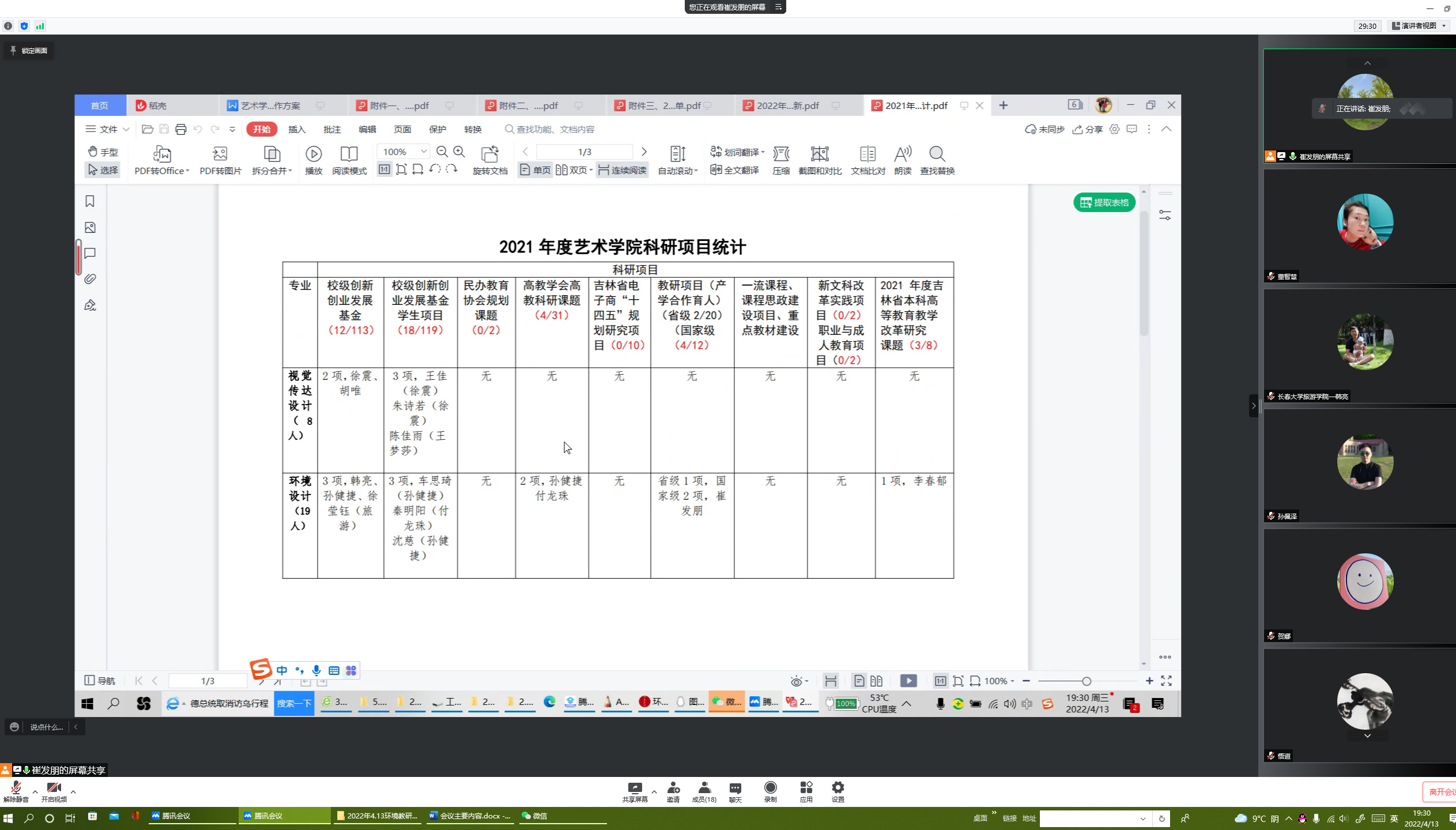Open the bookmark sidebar panel

click(x=90, y=201)
